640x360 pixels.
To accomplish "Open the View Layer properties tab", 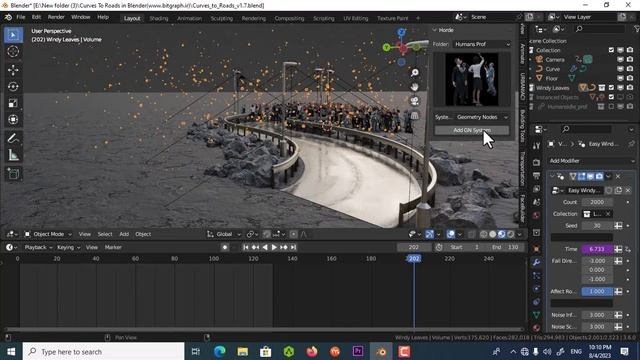I will click(537, 189).
